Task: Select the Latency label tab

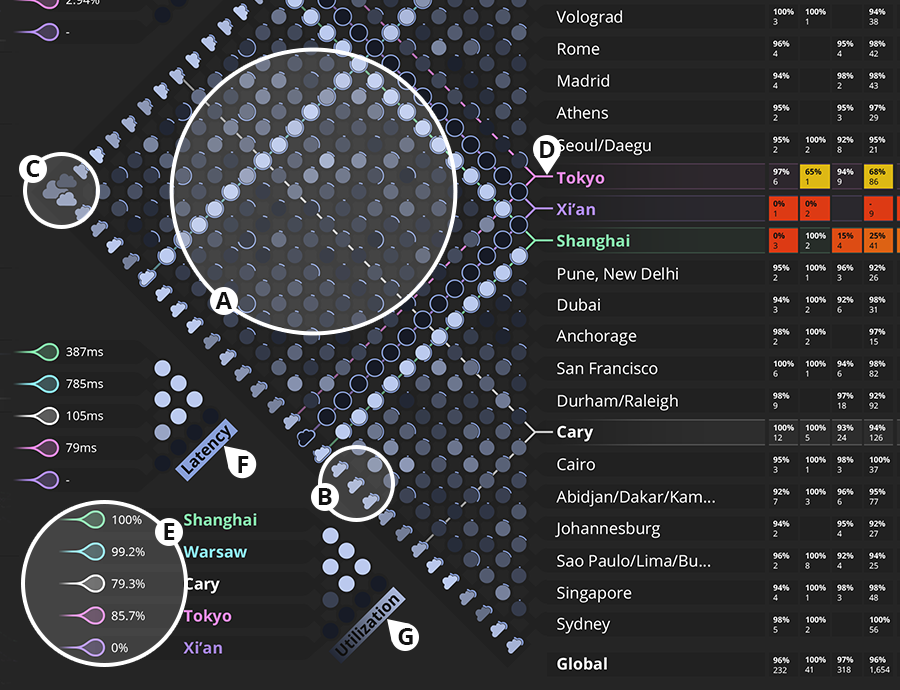Action: [206, 447]
